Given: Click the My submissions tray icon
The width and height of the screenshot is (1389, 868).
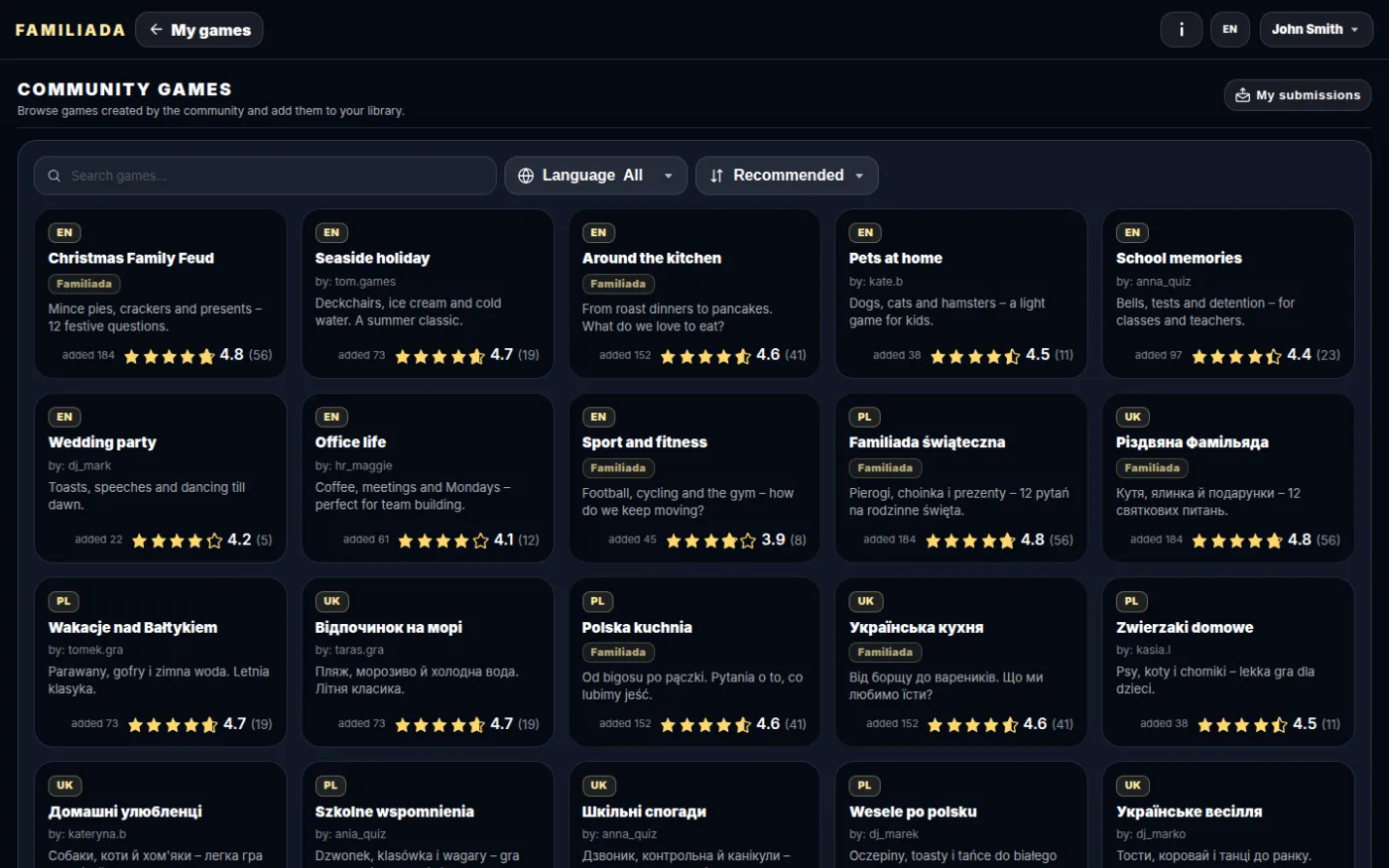Looking at the screenshot, I should (1242, 95).
